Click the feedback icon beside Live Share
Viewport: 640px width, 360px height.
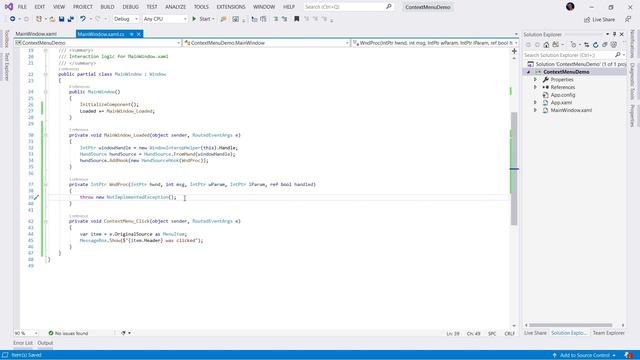(628, 19)
